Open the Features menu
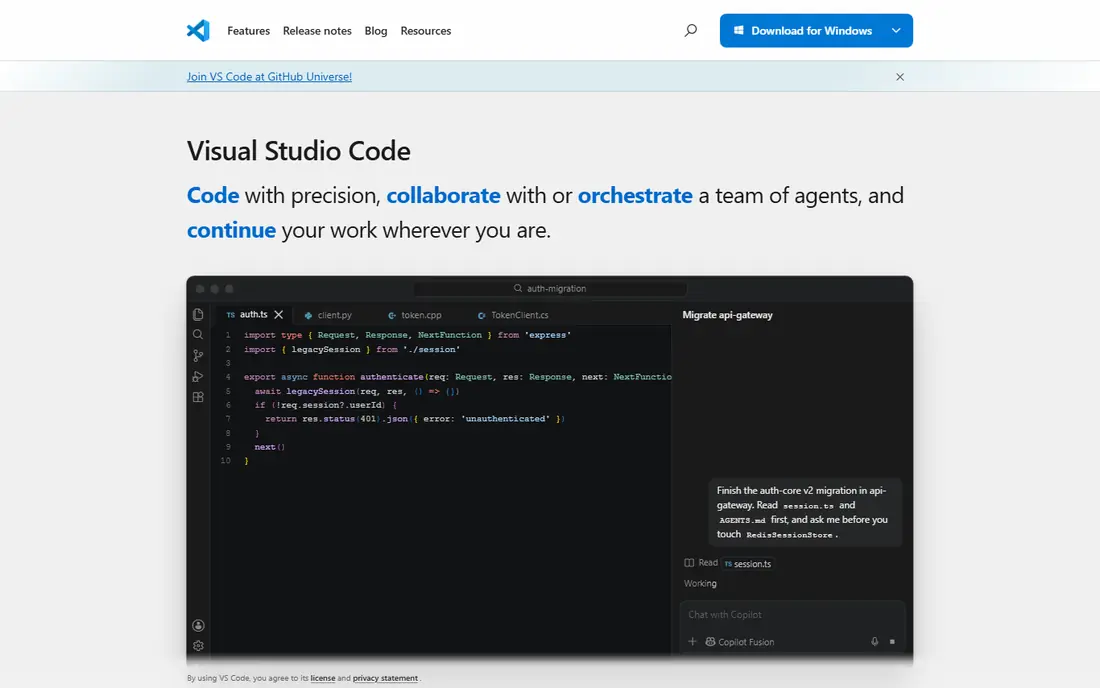 [x=248, y=31]
